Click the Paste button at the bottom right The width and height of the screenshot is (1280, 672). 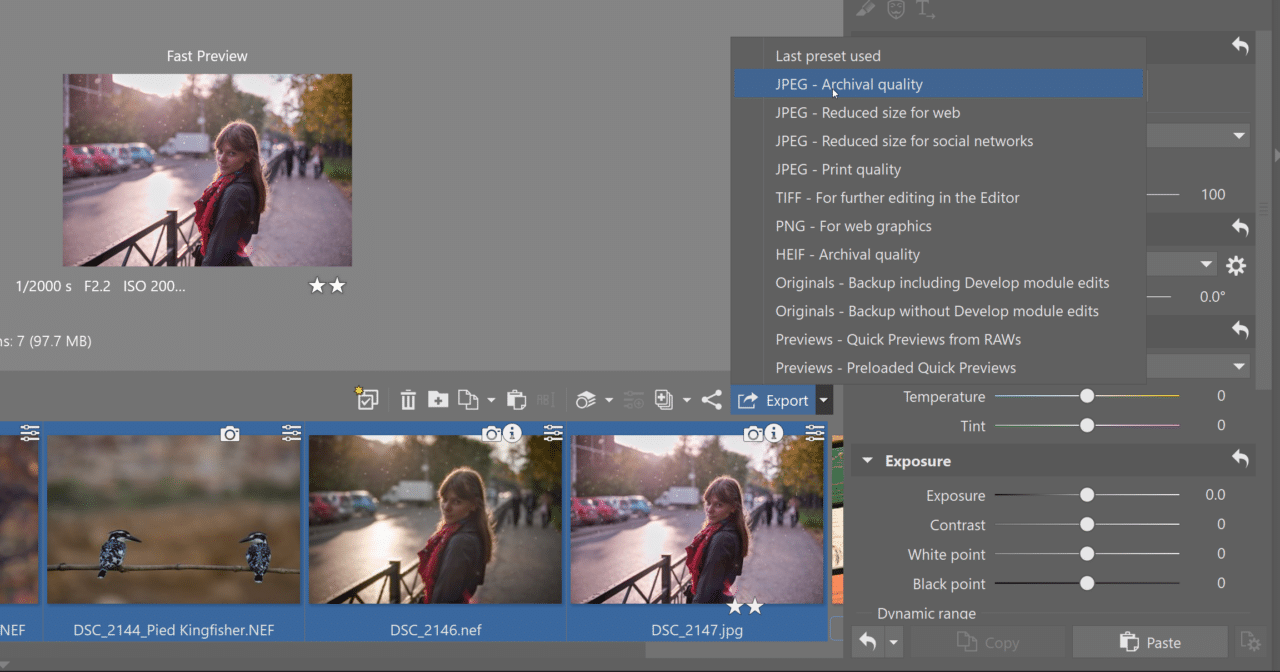(x=1149, y=642)
